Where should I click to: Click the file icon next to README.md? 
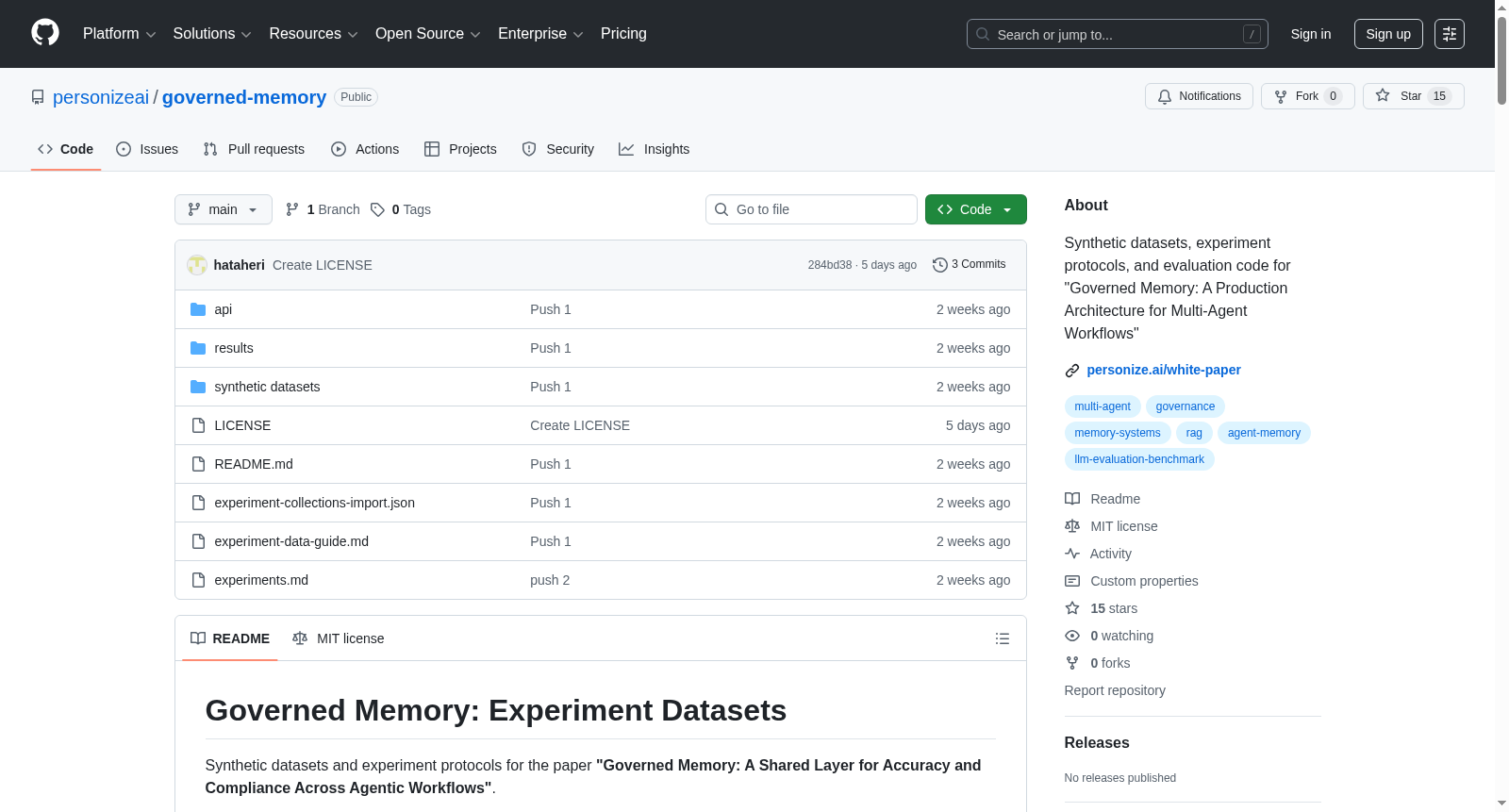point(198,464)
